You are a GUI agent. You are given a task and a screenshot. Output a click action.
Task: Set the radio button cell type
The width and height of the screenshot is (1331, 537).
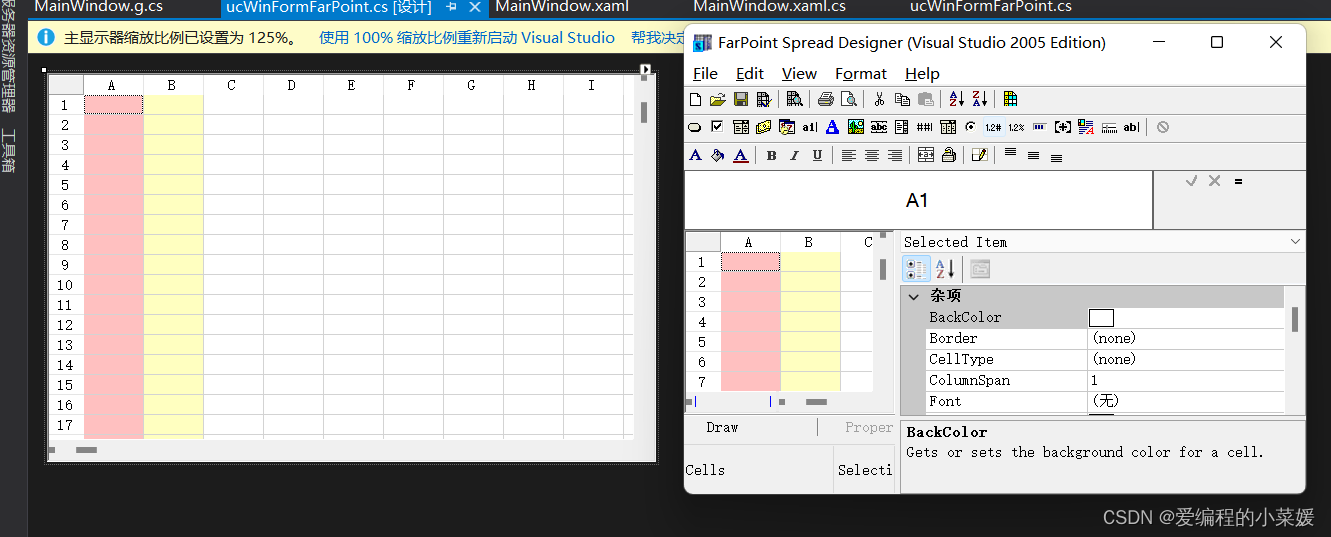coord(971,127)
